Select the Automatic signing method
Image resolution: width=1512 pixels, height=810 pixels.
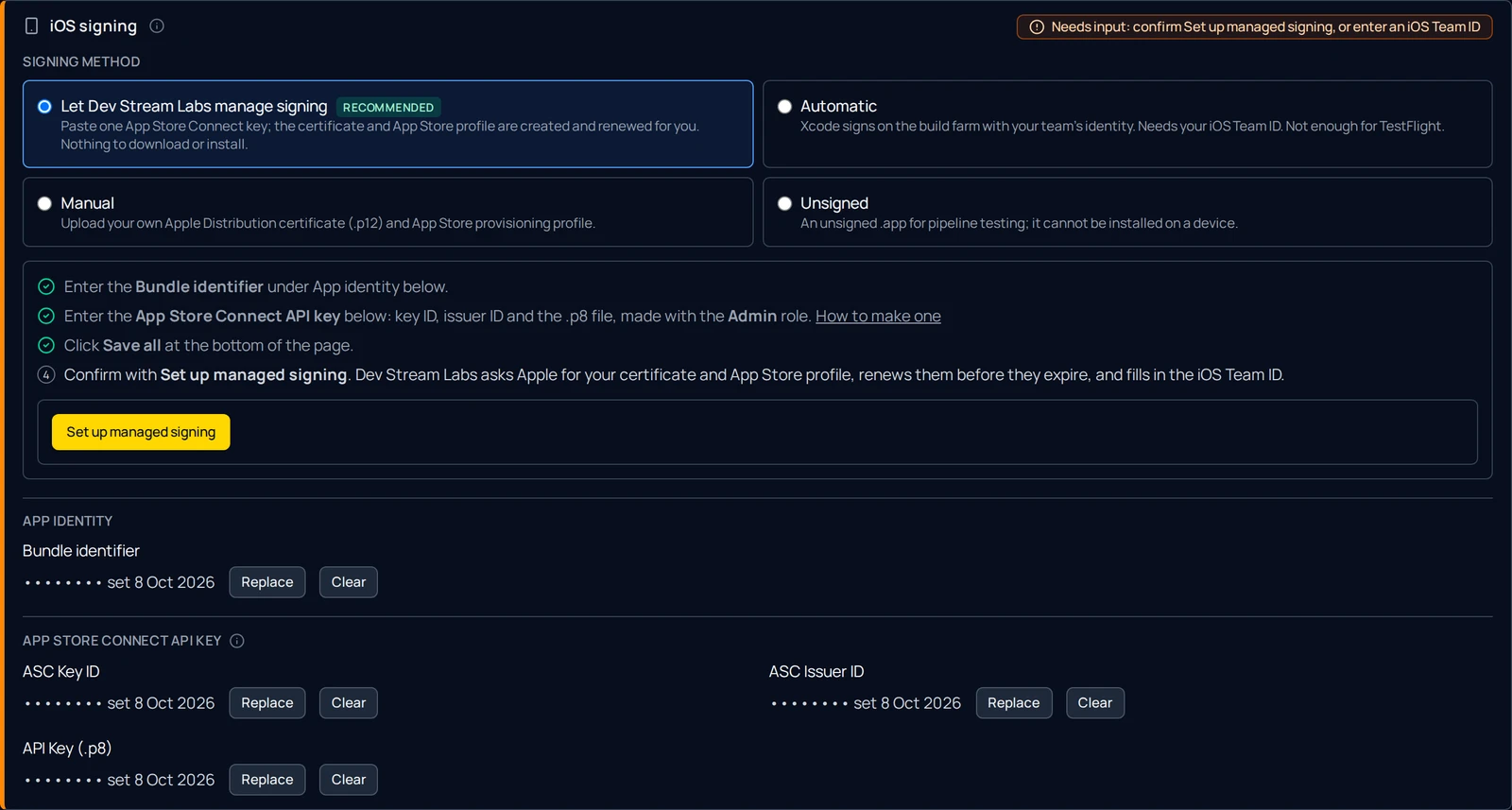pos(1127,124)
